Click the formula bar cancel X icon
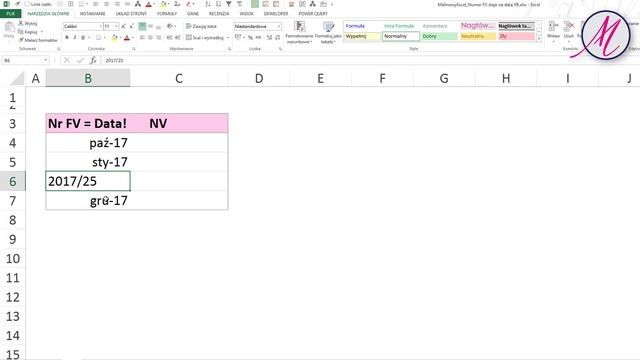This screenshot has height=360, width=640. (67, 60)
